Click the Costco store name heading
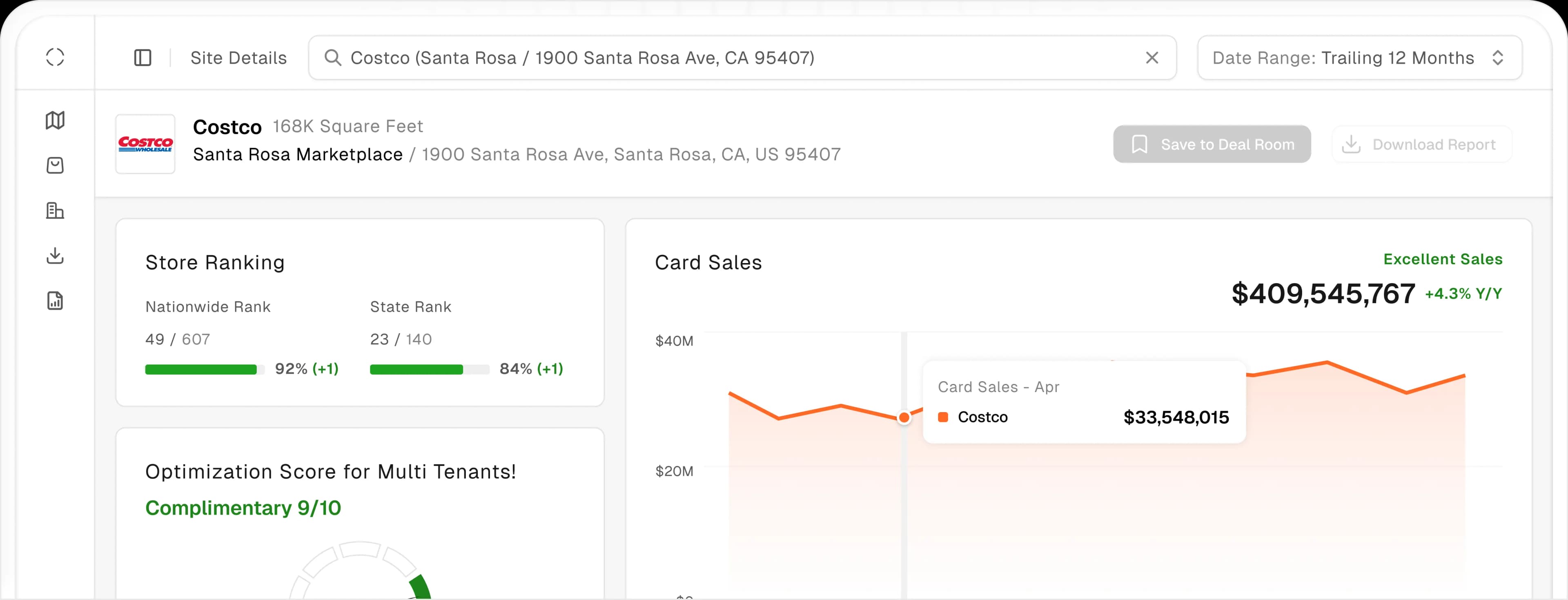This screenshot has width=1568, height=600. [x=227, y=127]
